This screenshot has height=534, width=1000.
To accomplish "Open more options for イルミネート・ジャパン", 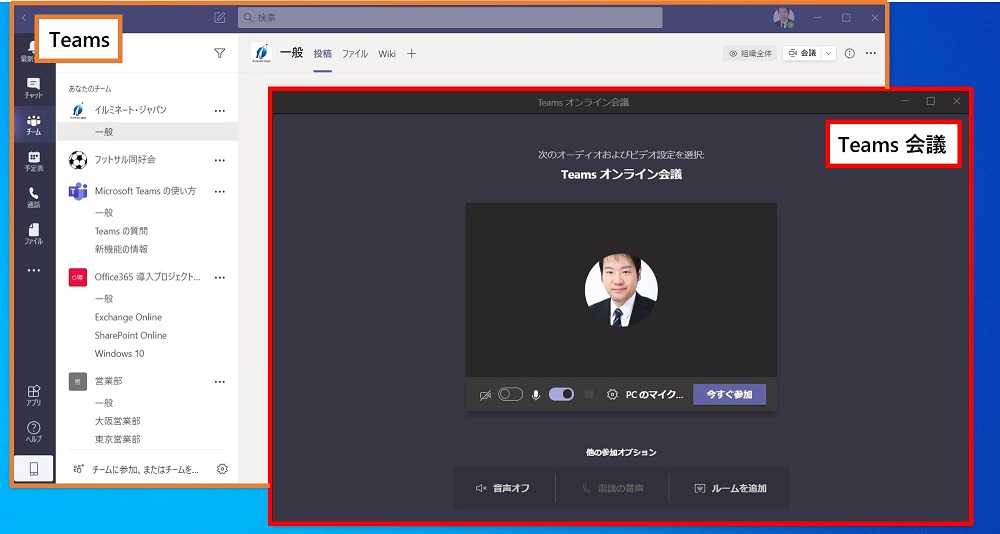I will (x=220, y=110).
